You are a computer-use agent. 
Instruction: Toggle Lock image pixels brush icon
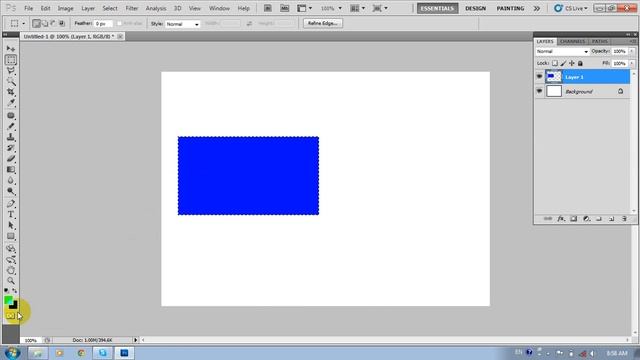[x=563, y=63]
